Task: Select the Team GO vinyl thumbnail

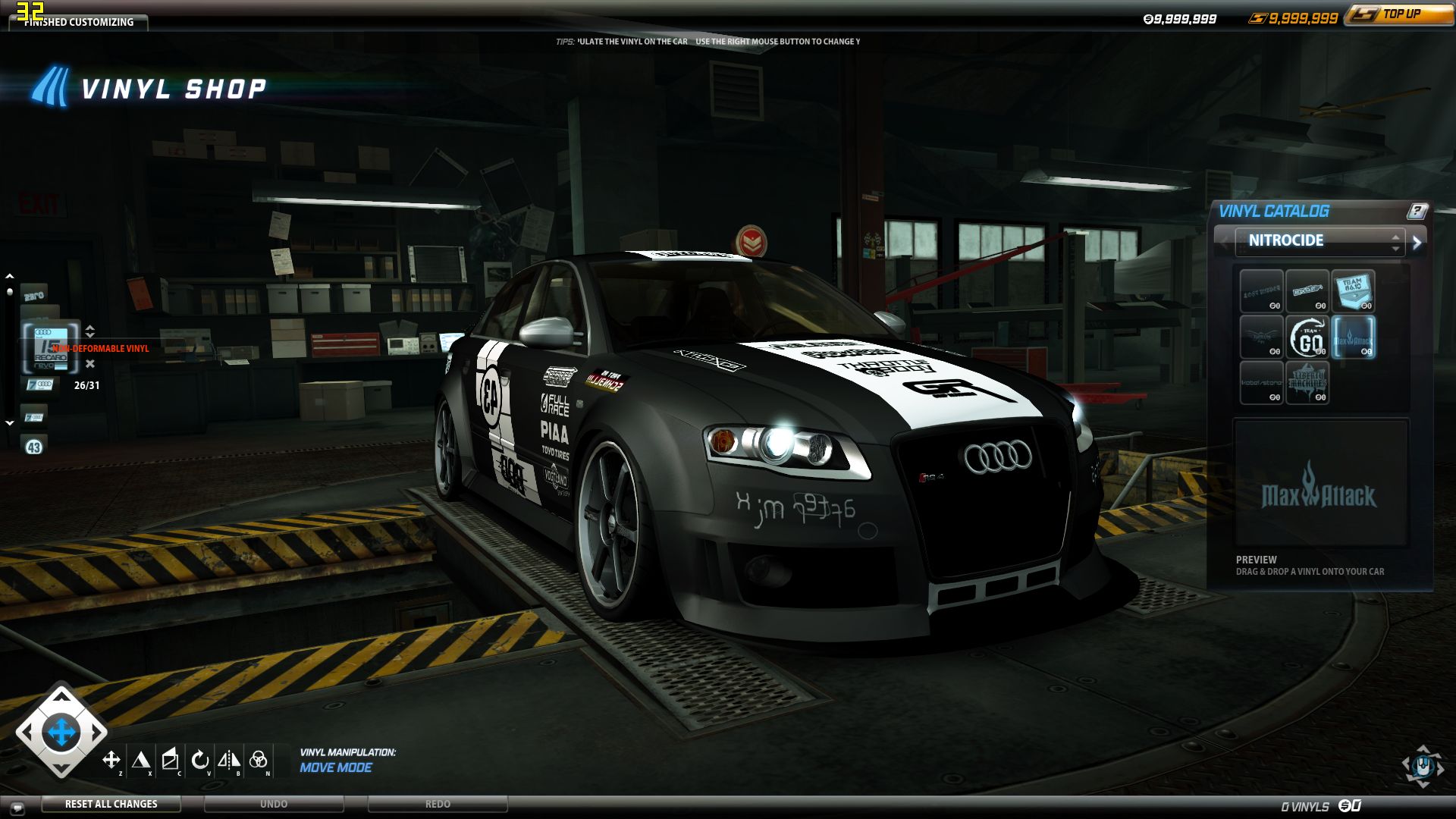Action: (x=1308, y=337)
